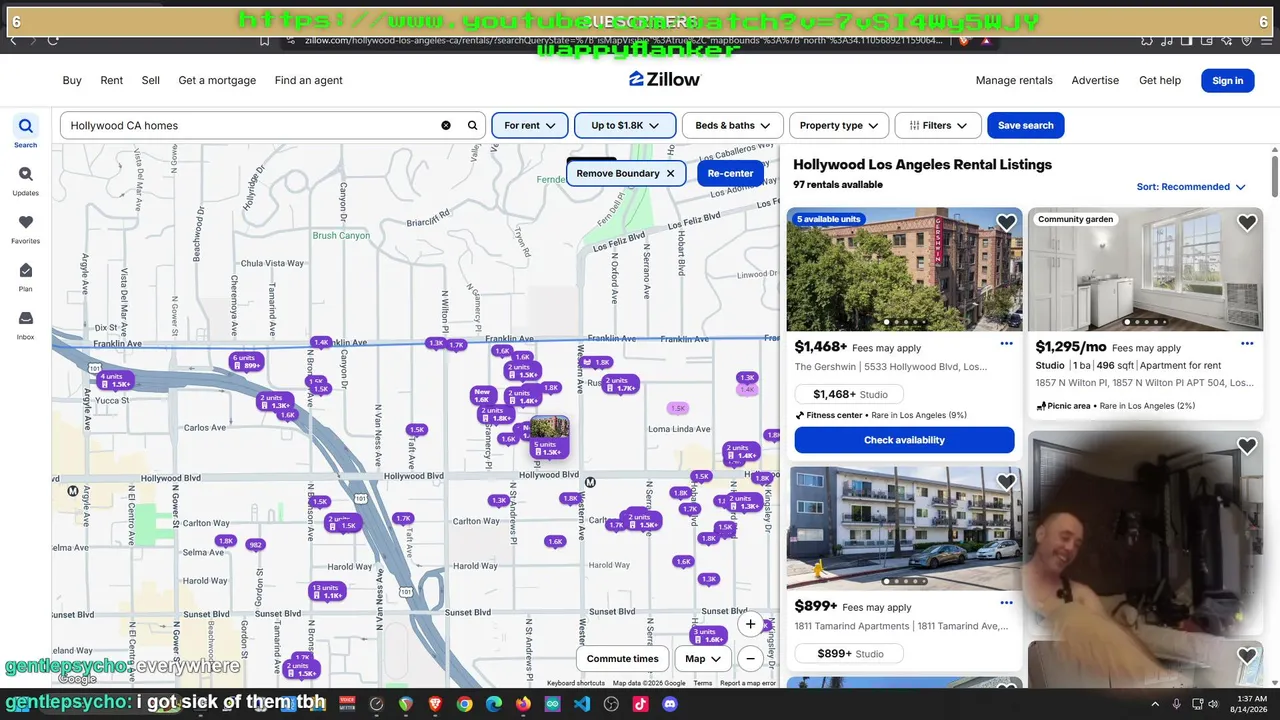
Task: Open Discord from the taskbar
Action: [x=669, y=704]
